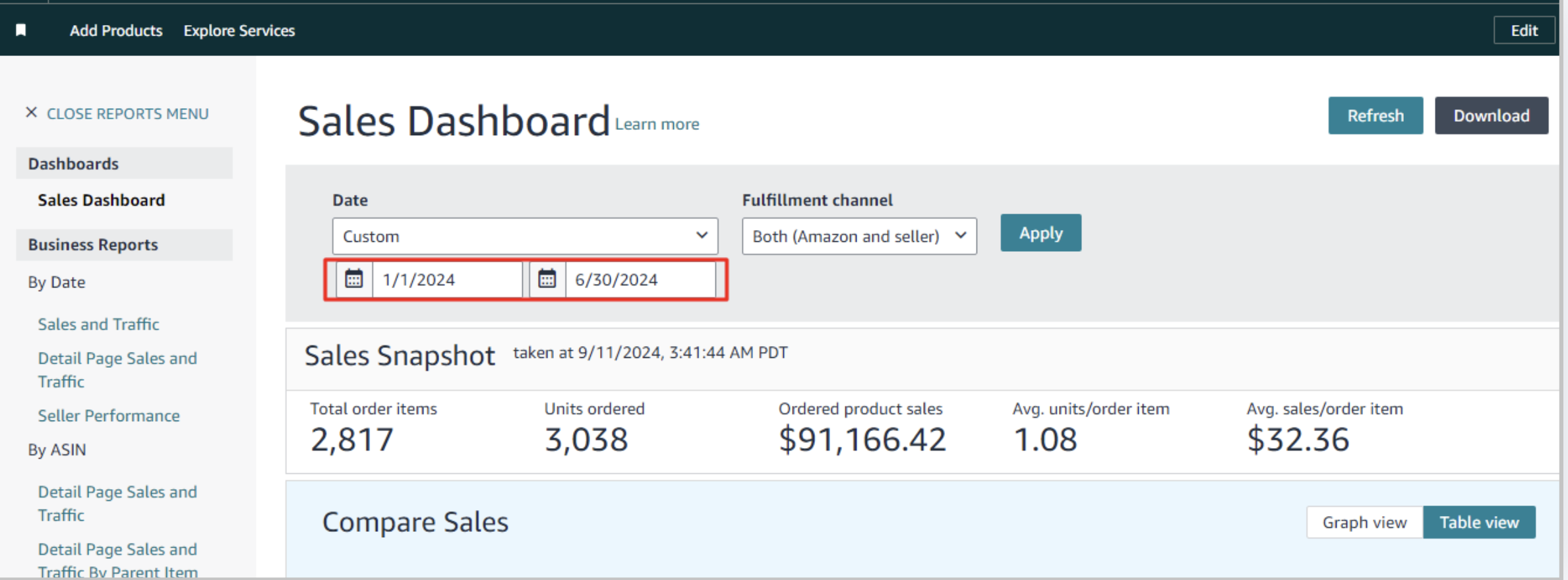The width and height of the screenshot is (1568, 580).
Task: Click the end date field showing 6/30/2024
Action: click(x=640, y=279)
